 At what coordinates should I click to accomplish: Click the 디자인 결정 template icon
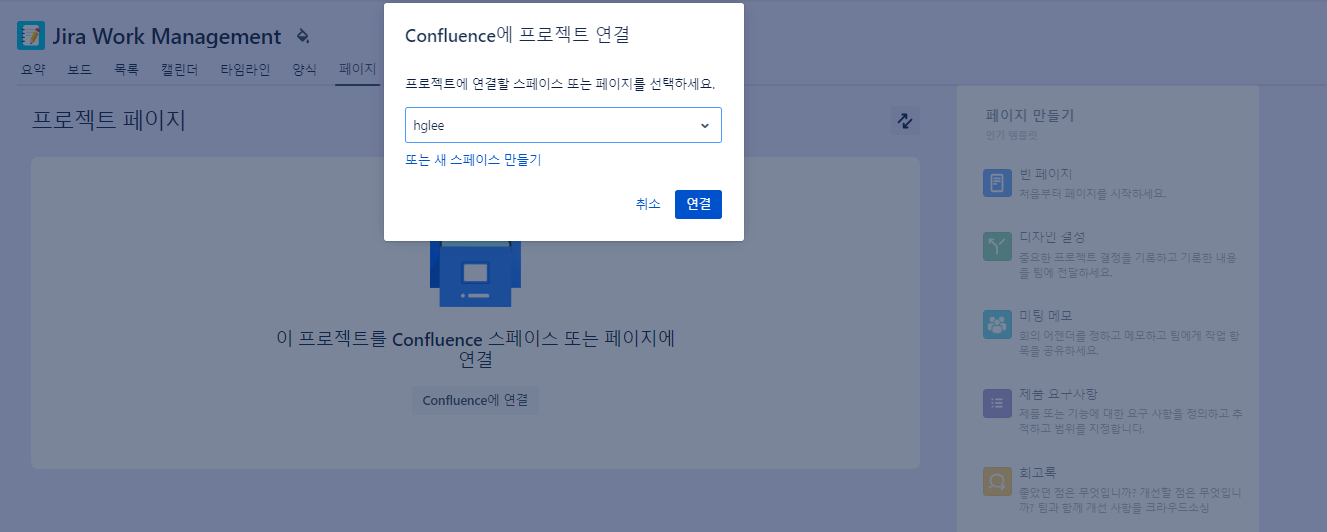coord(997,247)
